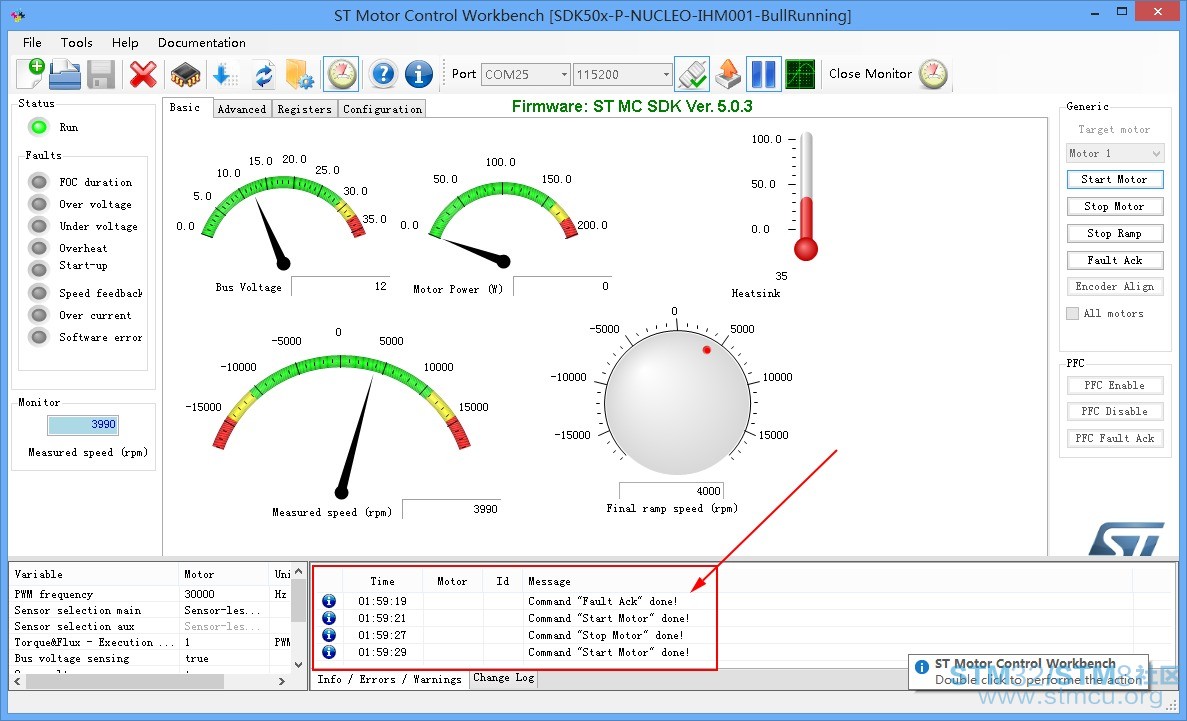The image size is (1187, 721).
Task: Click the Measured speed field showing 3990
Action: click(451, 509)
